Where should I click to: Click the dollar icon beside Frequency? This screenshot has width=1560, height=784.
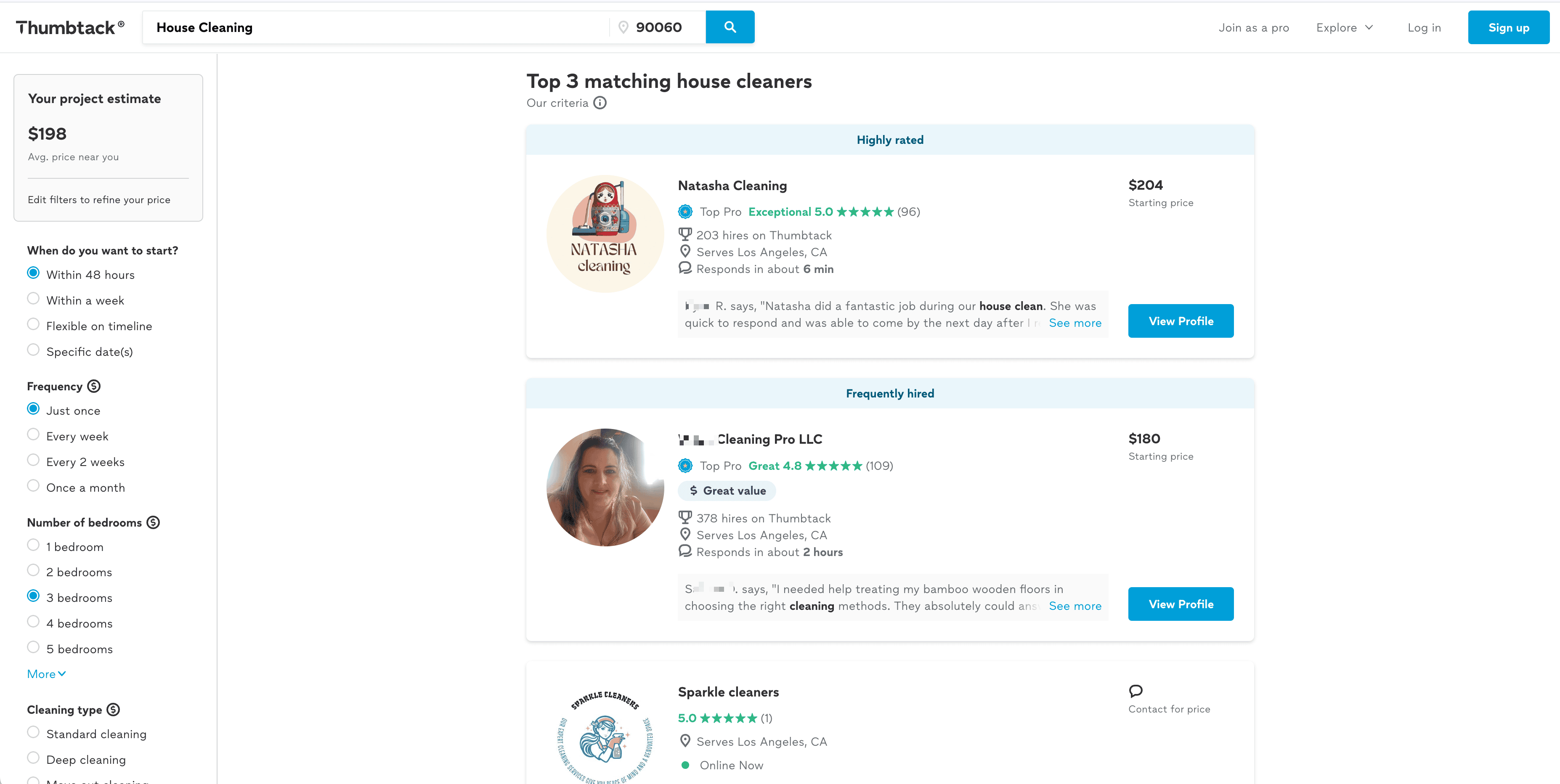[x=94, y=386]
